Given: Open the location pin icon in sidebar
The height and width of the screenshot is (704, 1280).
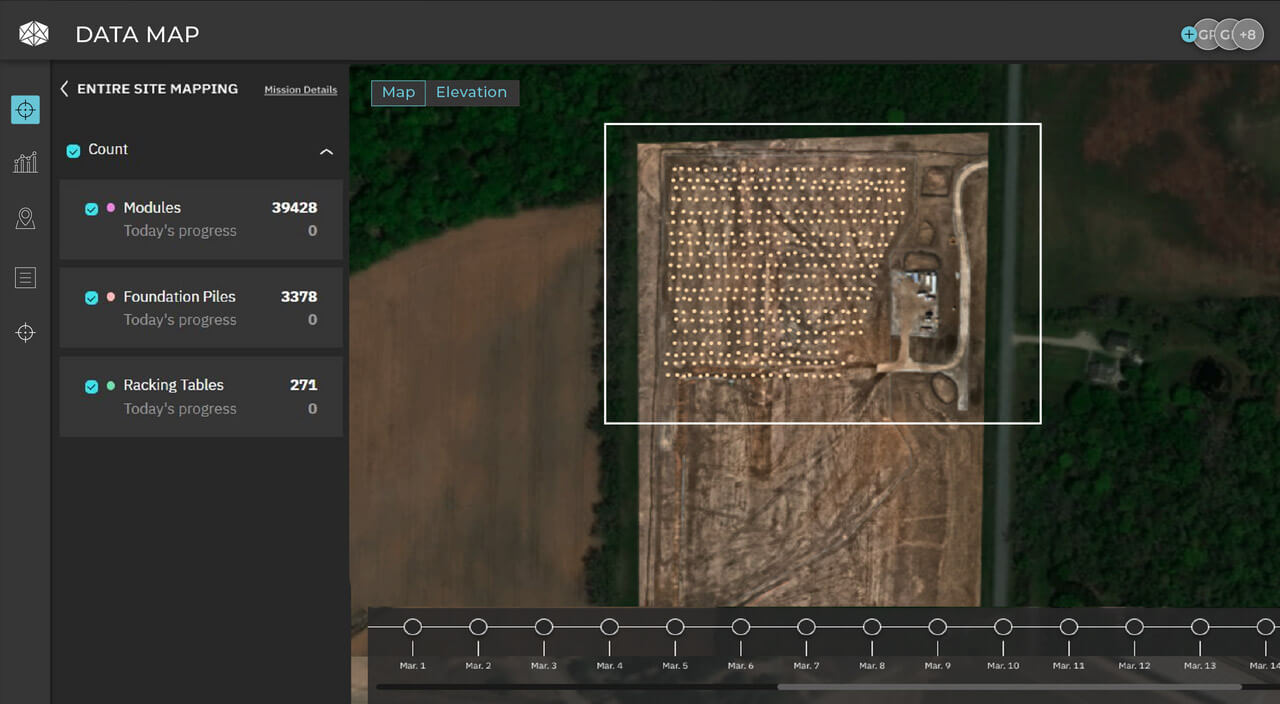Looking at the screenshot, I should click(25, 219).
